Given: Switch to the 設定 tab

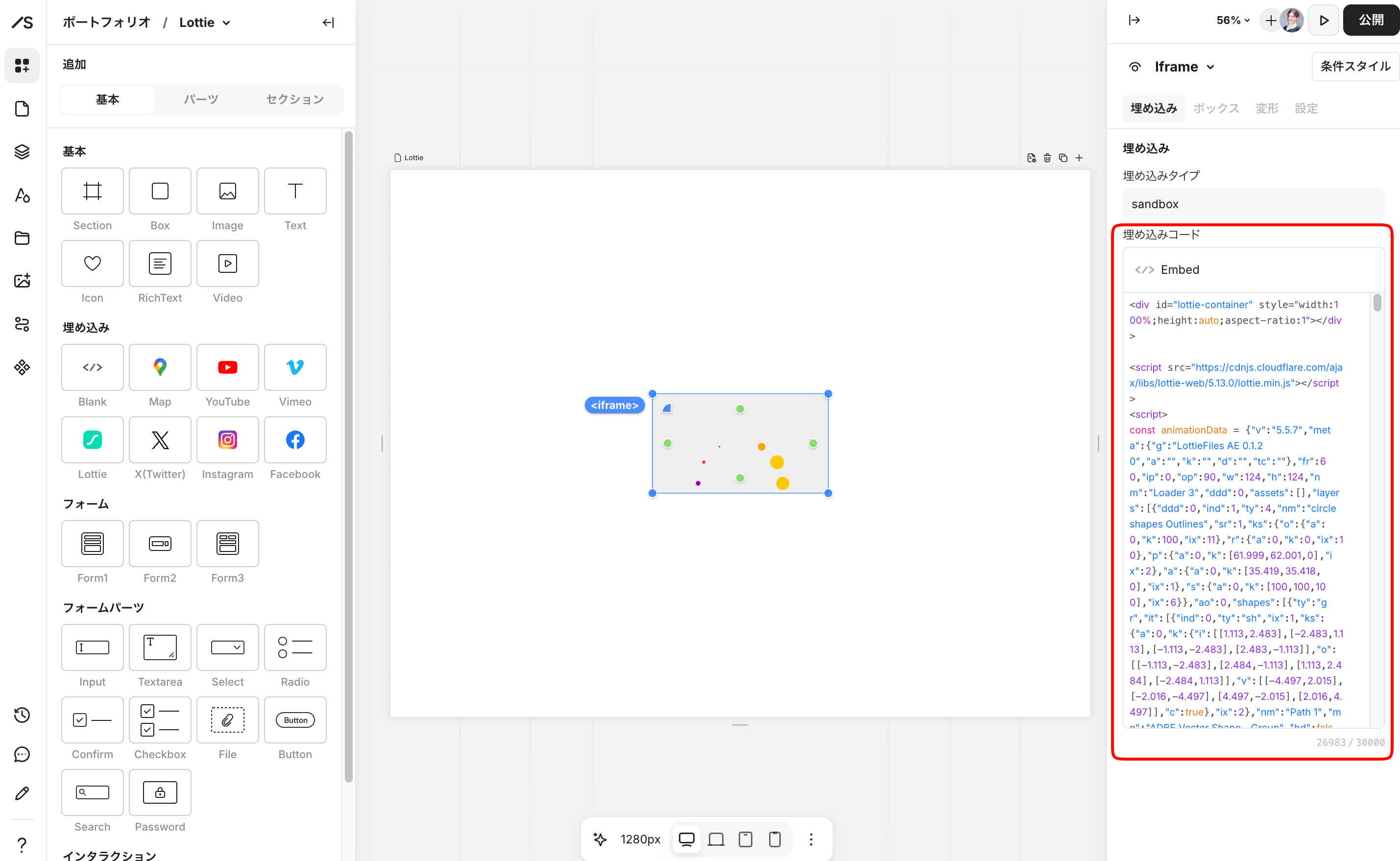Looking at the screenshot, I should [x=1306, y=108].
